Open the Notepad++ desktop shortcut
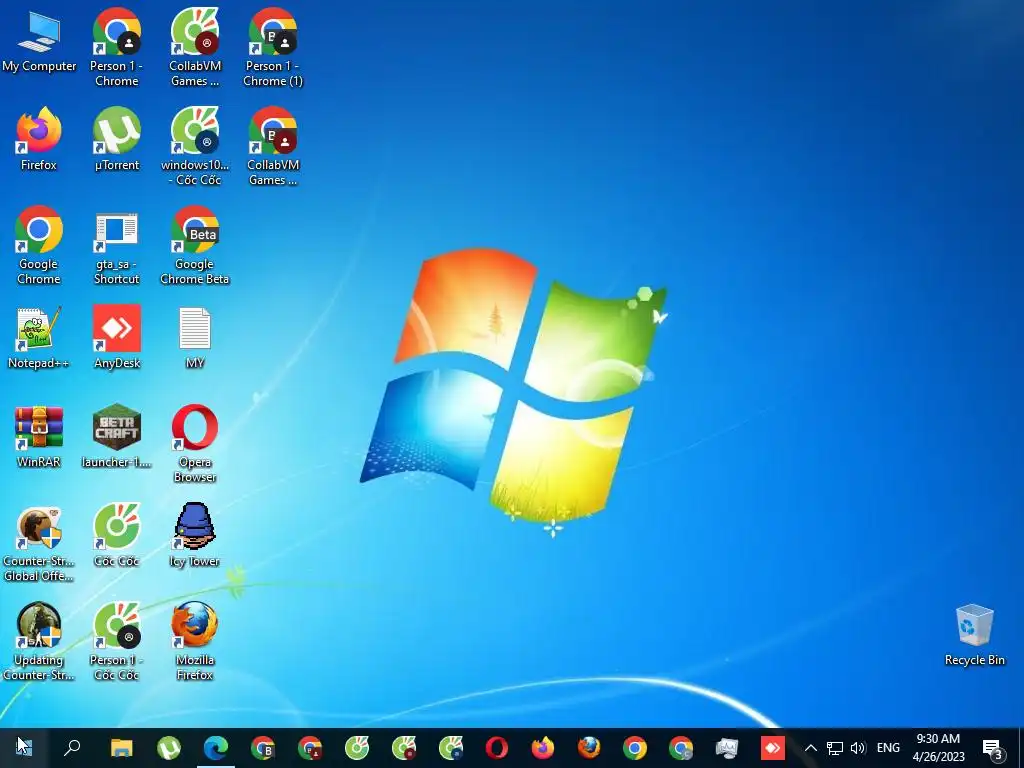 (x=39, y=338)
